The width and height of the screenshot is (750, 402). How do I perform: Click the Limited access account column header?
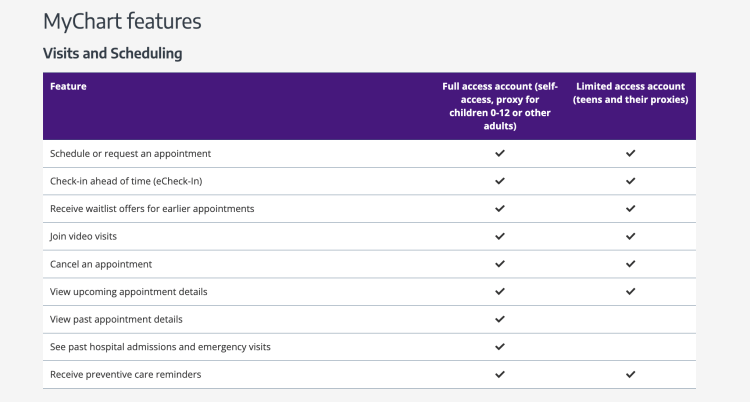click(631, 93)
